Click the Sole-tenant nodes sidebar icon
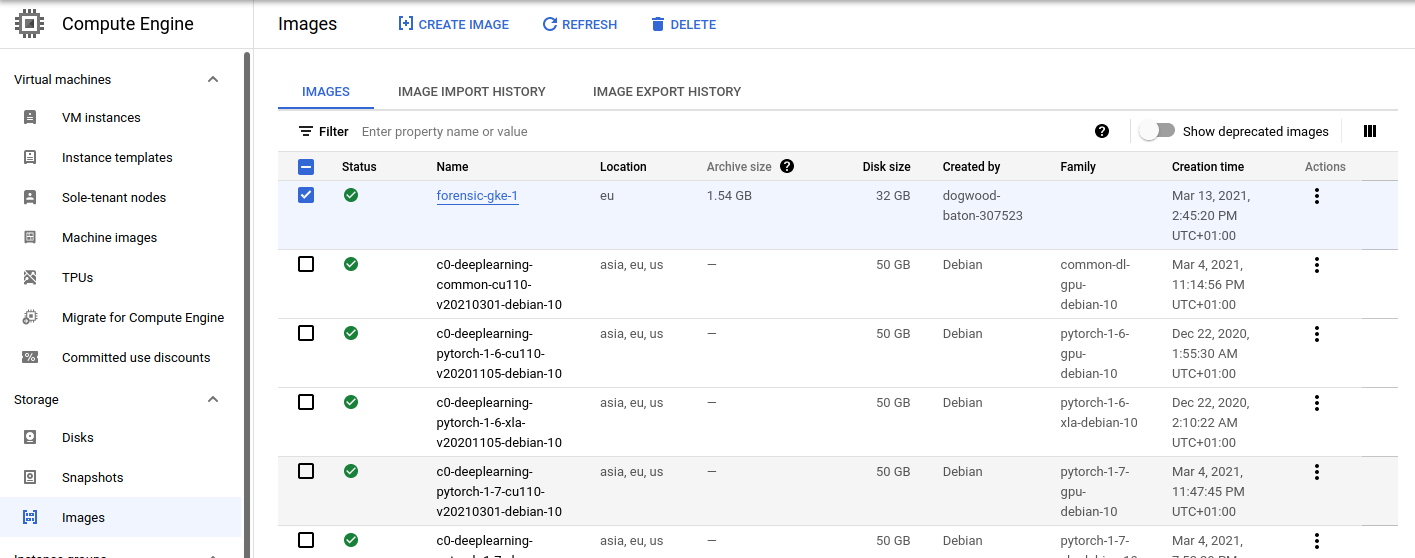The image size is (1415, 558). click(30, 197)
